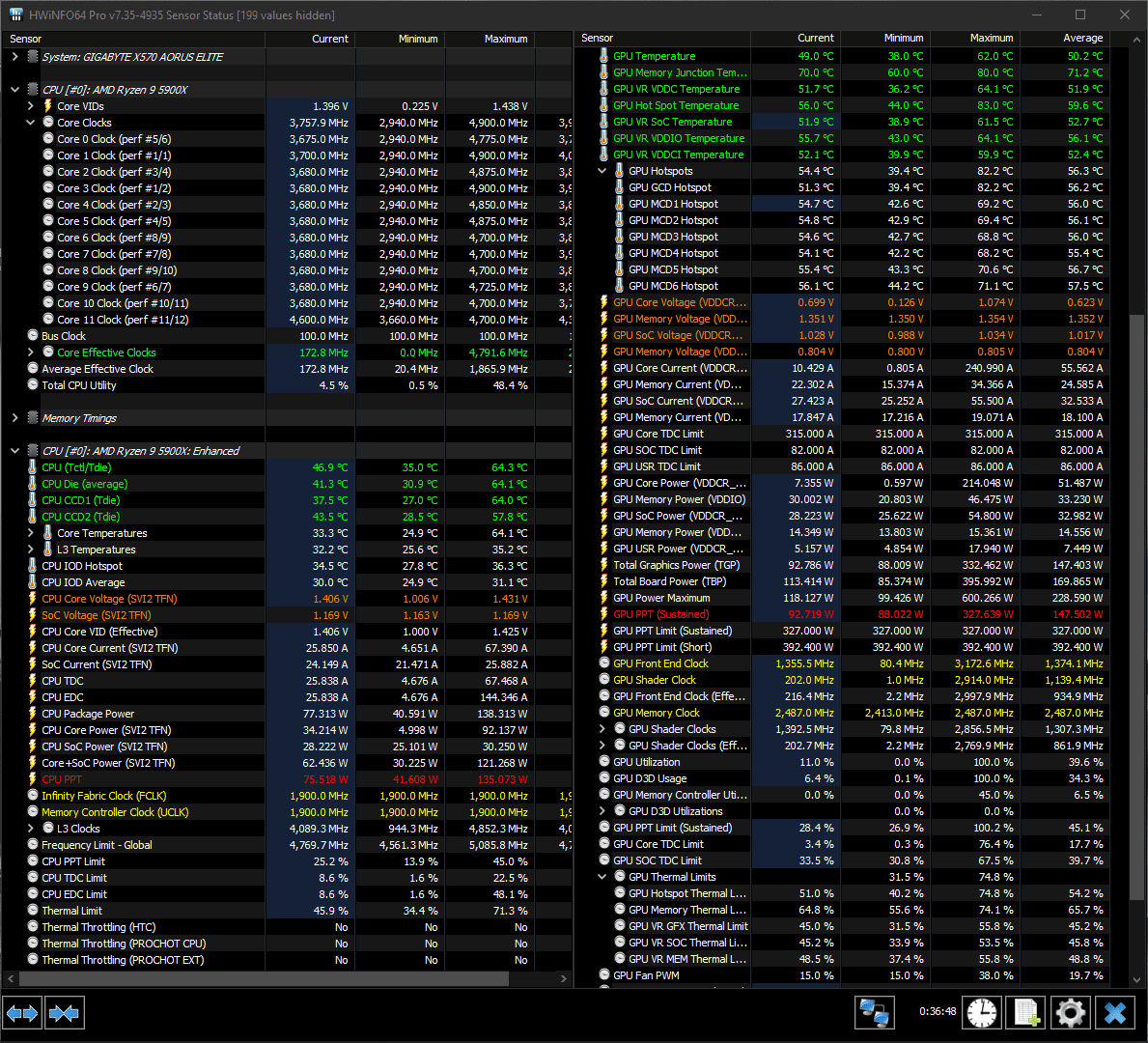Click the collapse sensor columns arrows button
The height and width of the screenshot is (1043, 1148).
tap(65, 1014)
